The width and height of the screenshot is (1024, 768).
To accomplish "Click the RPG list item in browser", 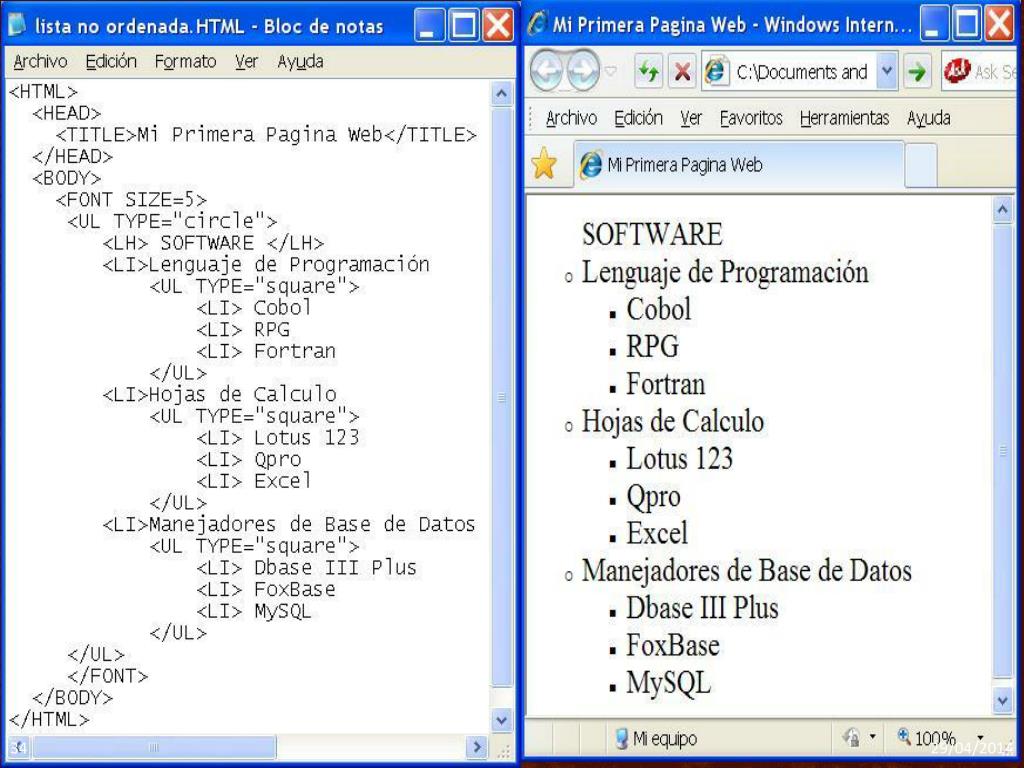I will pyautogui.click(x=652, y=347).
